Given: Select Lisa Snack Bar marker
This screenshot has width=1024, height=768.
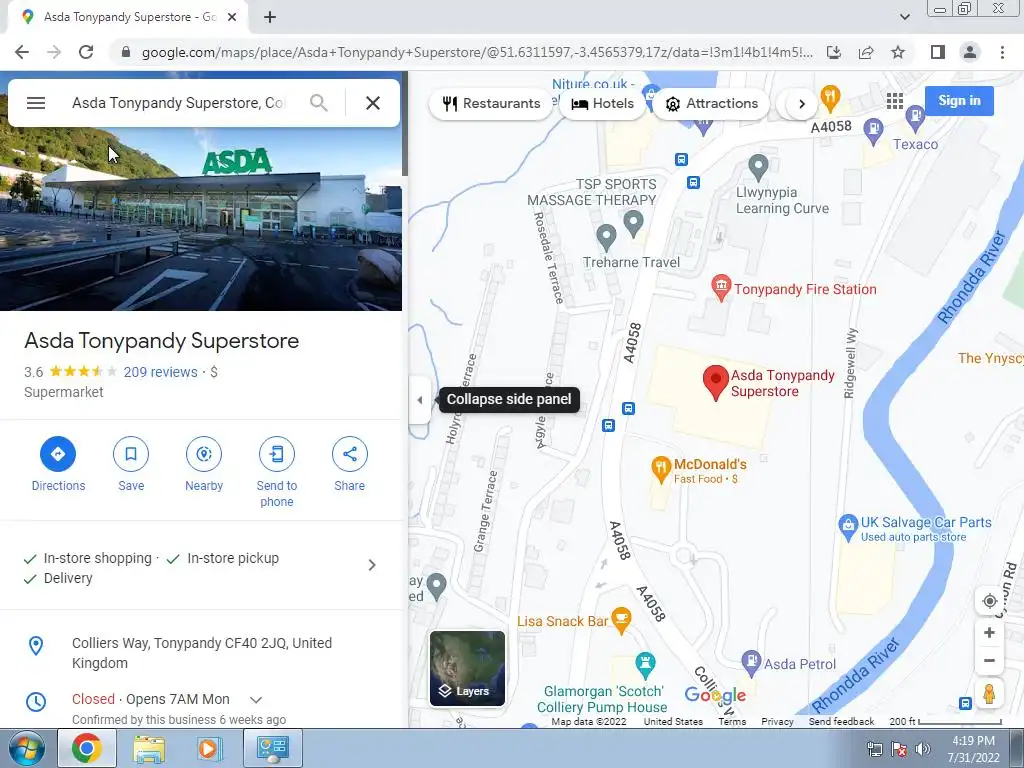Looking at the screenshot, I should tap(621, 620).
